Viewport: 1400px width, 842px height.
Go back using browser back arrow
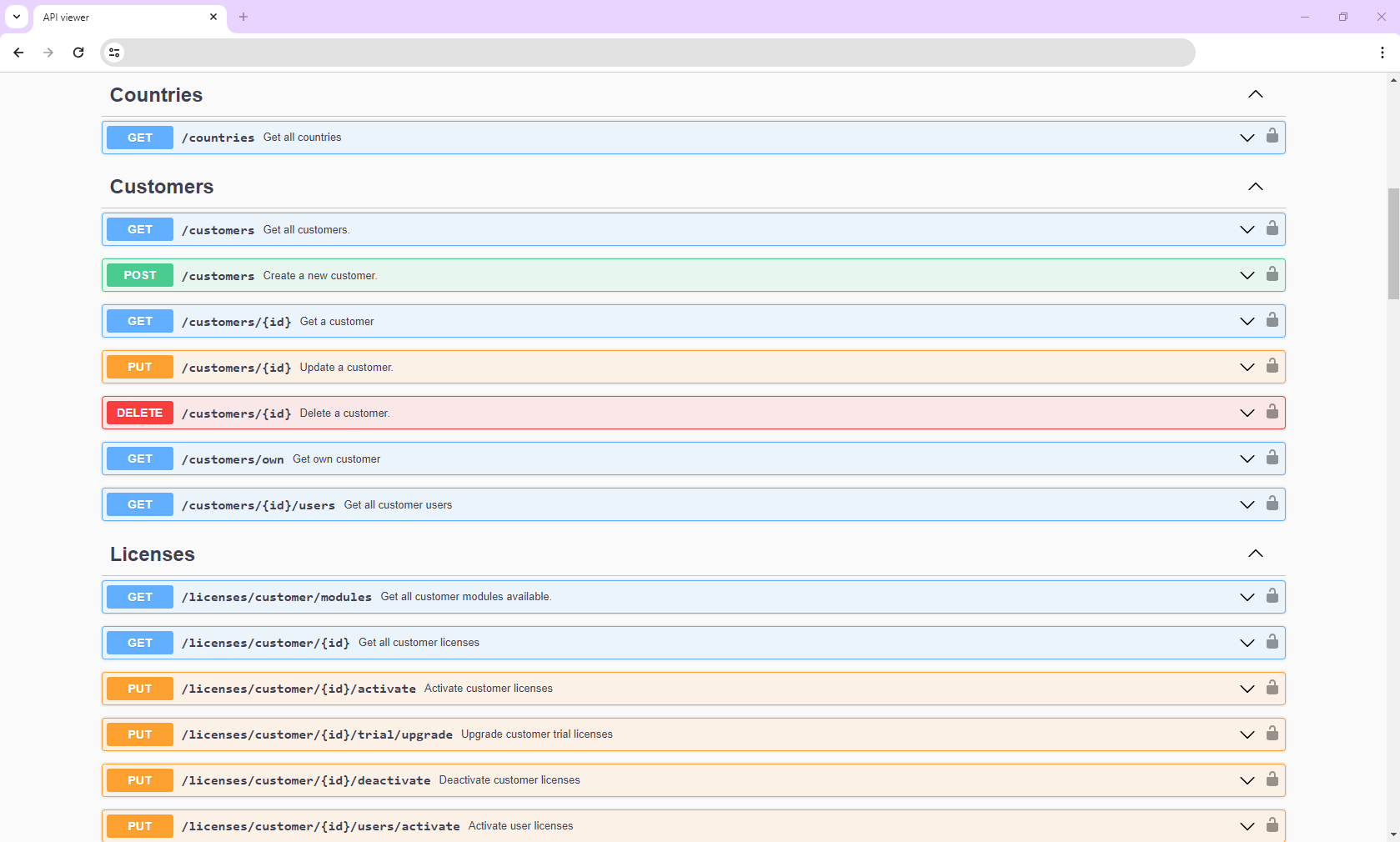coord(18,53)
